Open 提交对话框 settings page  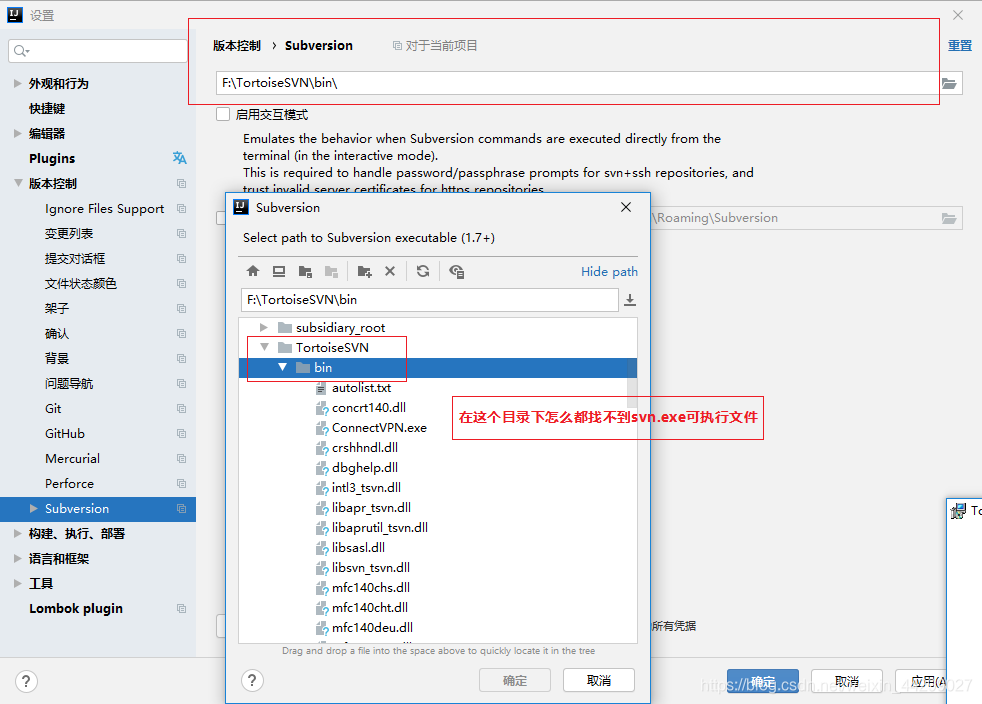coord(75,259)
